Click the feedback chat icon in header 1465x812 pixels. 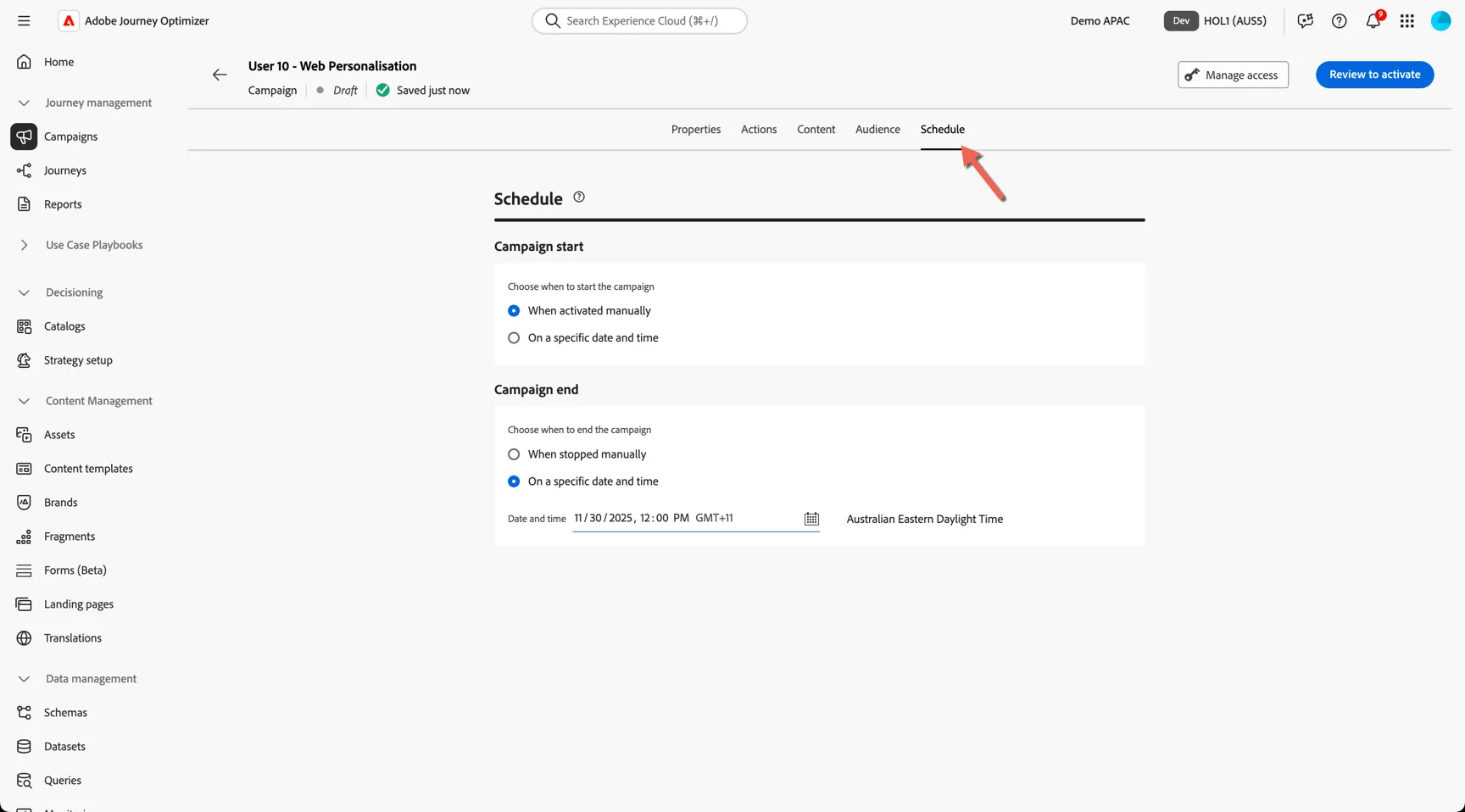1305,21
